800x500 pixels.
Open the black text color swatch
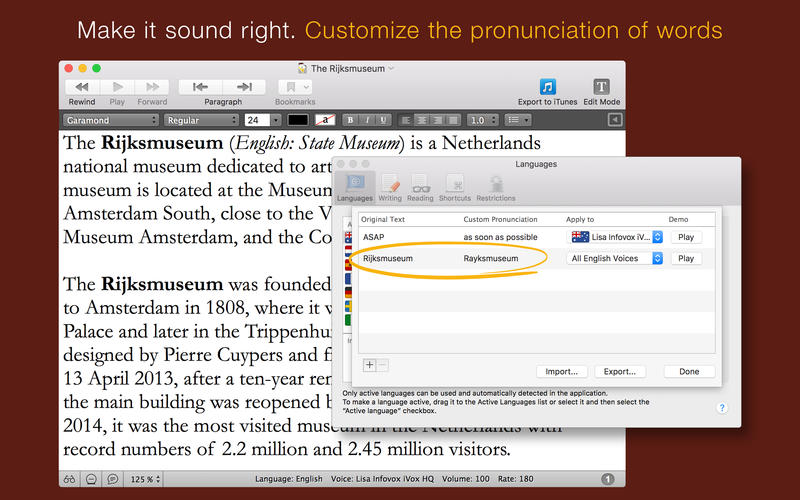coord(298,120)
